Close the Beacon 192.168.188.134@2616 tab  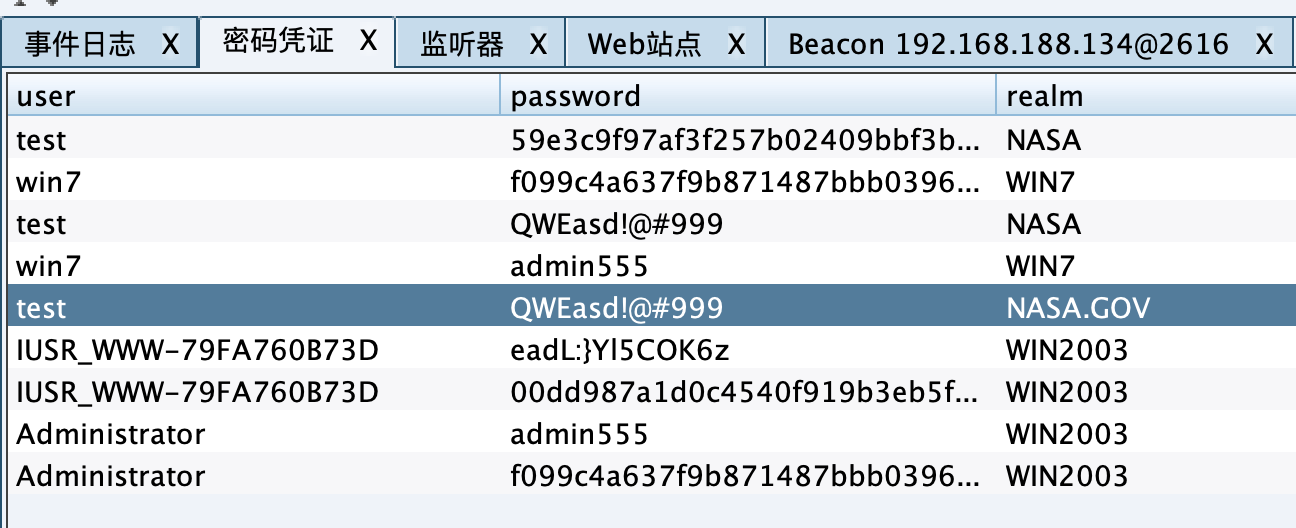(x=1264, y=44)
